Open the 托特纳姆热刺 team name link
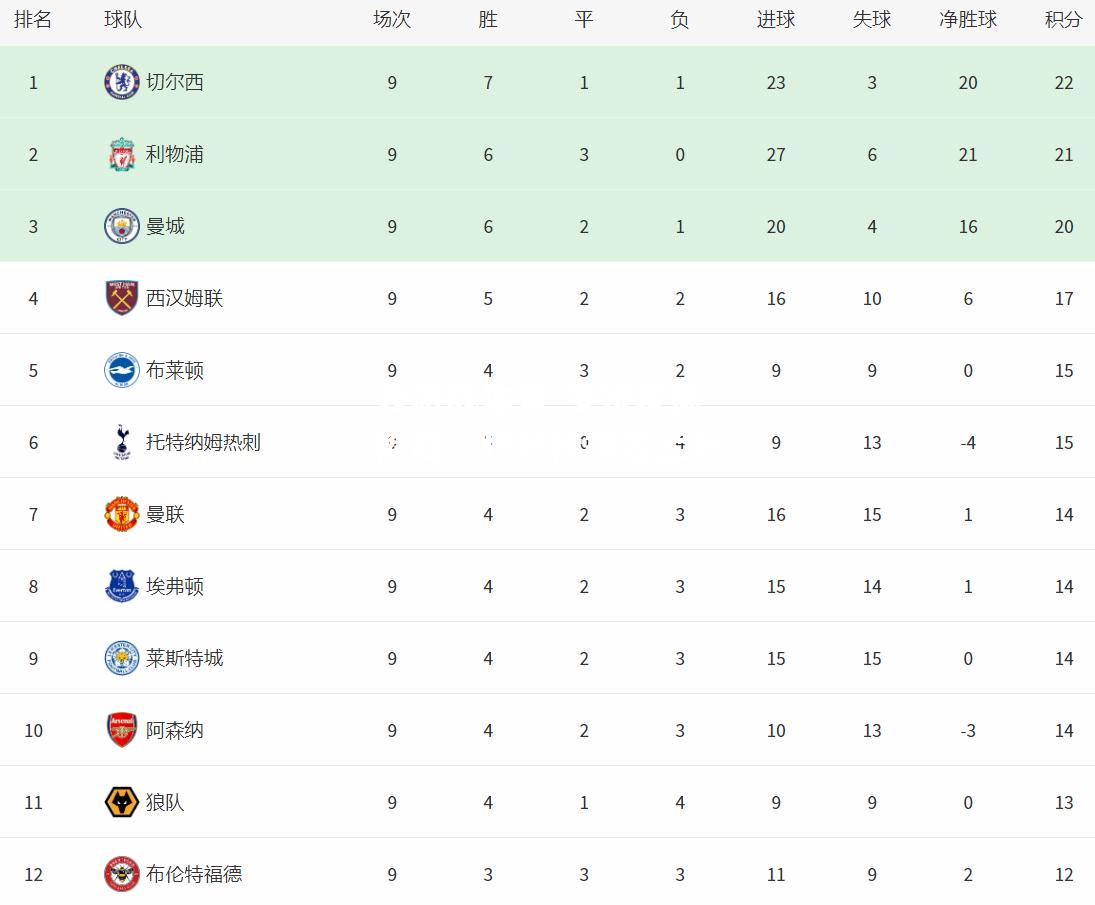 click(203, 442)
